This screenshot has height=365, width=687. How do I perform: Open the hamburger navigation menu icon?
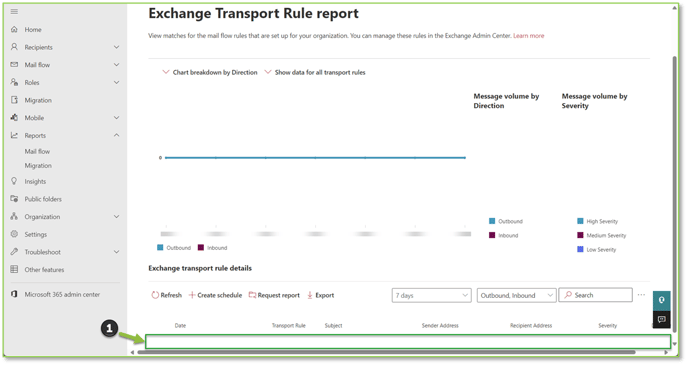coord(14,11)
